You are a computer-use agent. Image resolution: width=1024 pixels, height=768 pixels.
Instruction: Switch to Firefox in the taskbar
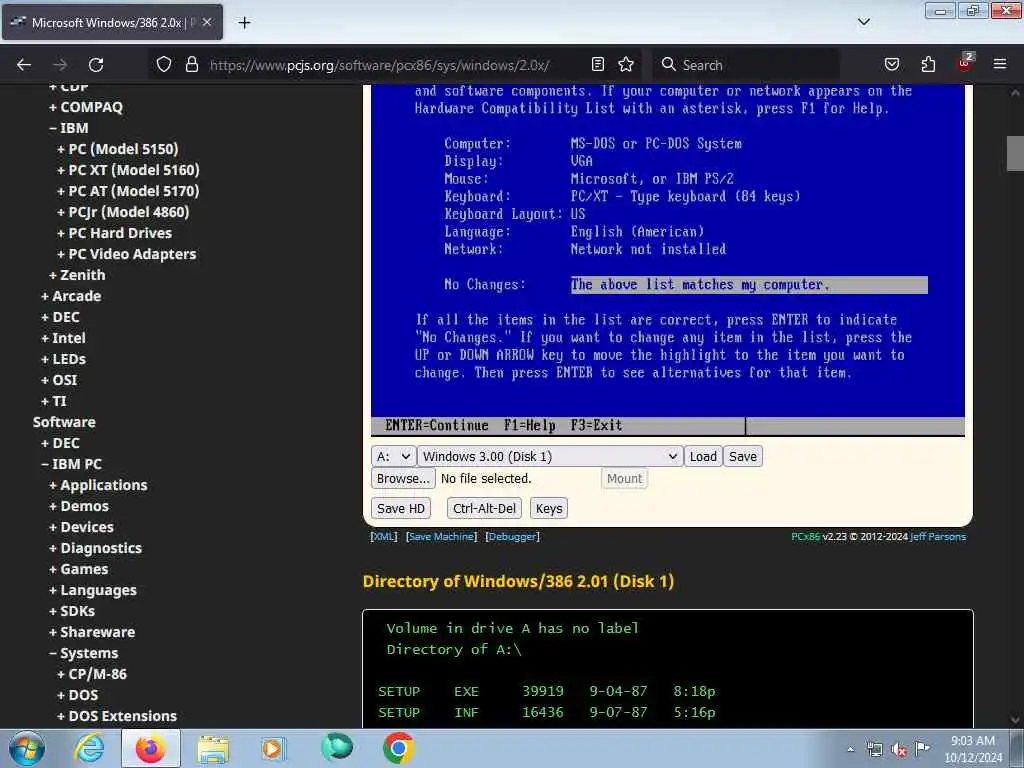(x=151, y=748)
